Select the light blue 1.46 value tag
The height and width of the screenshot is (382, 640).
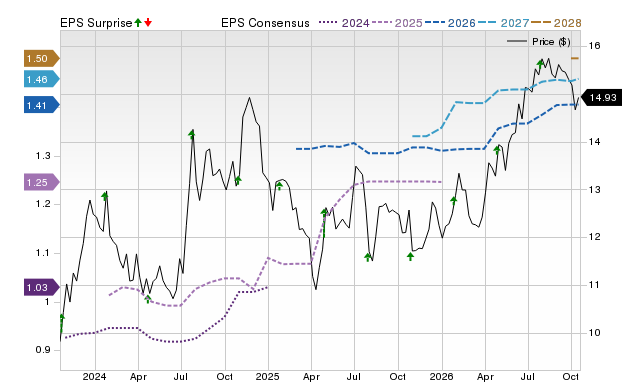click(41, 79)
